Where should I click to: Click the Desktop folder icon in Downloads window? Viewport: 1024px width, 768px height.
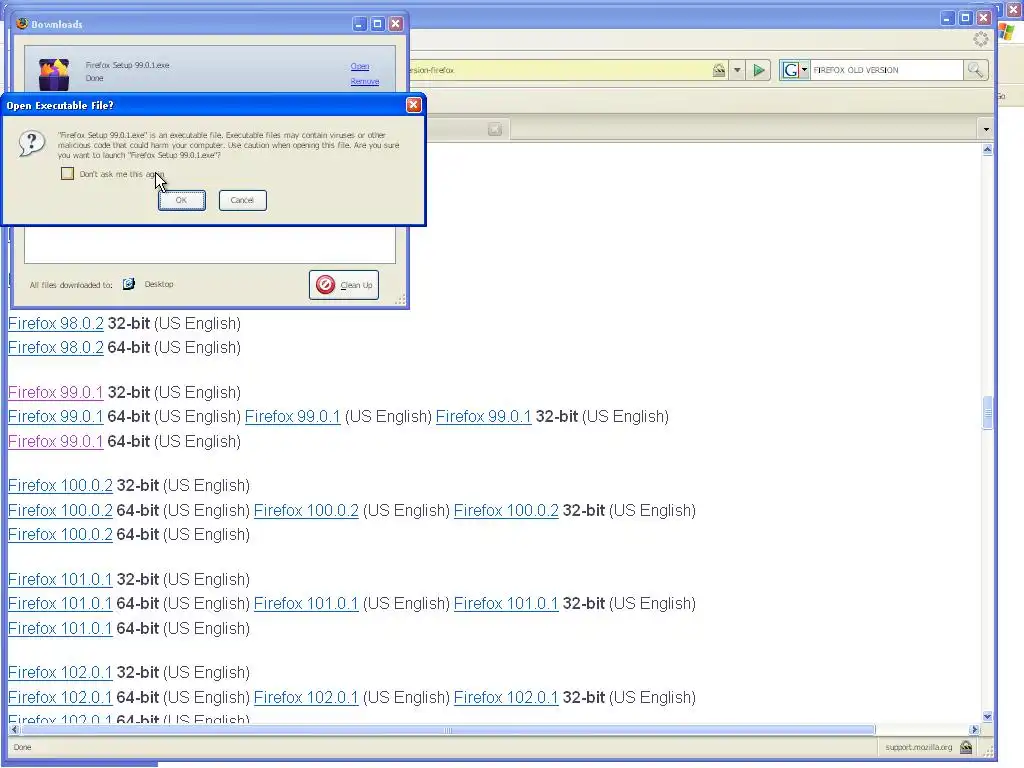tap(129, 283)
